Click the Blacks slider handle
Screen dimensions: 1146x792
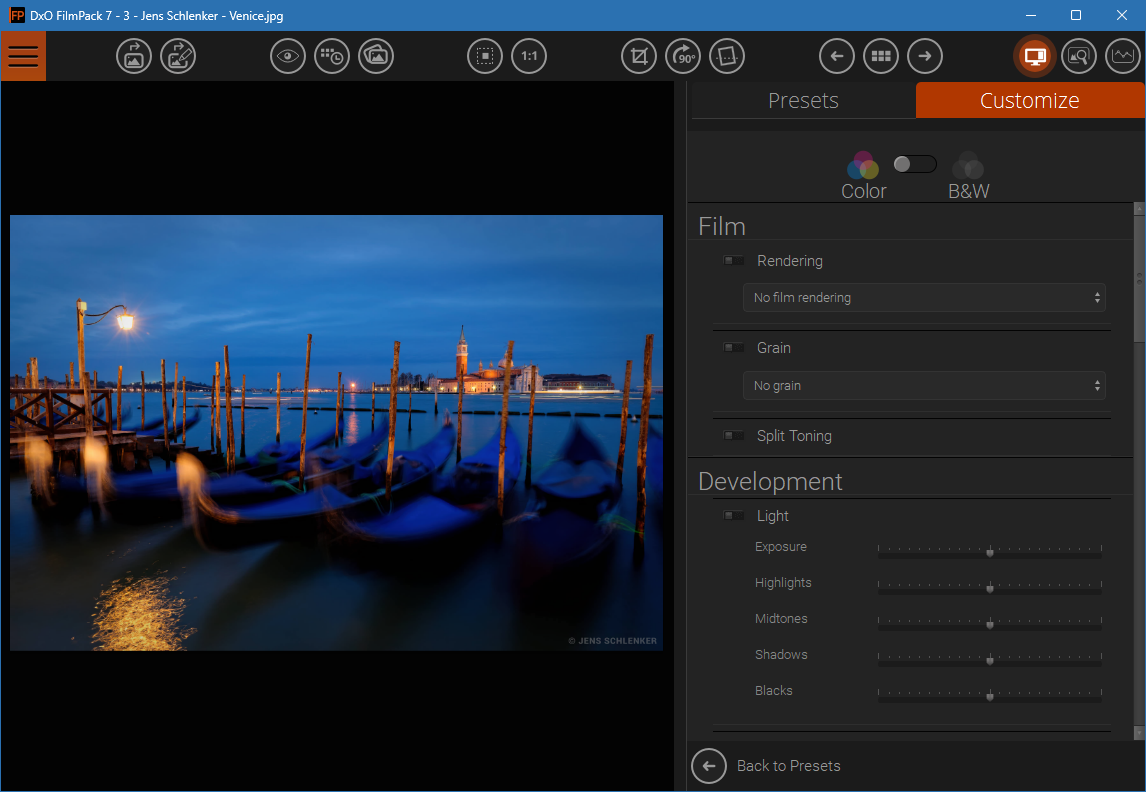pos(990,696)
